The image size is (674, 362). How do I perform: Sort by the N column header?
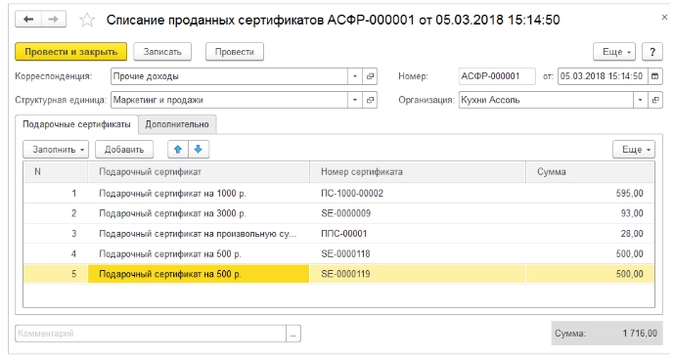55,172
